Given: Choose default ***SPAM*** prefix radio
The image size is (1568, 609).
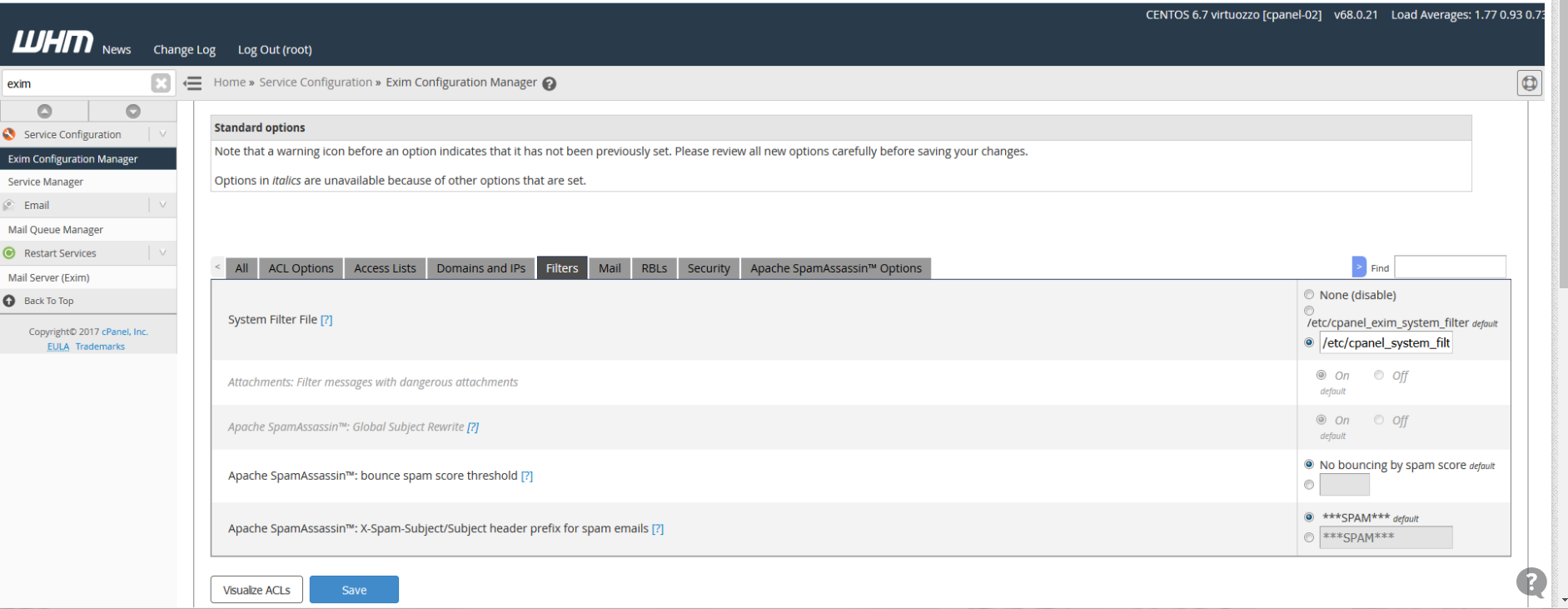Looking at the screenshot, I should click(1309, 517).
